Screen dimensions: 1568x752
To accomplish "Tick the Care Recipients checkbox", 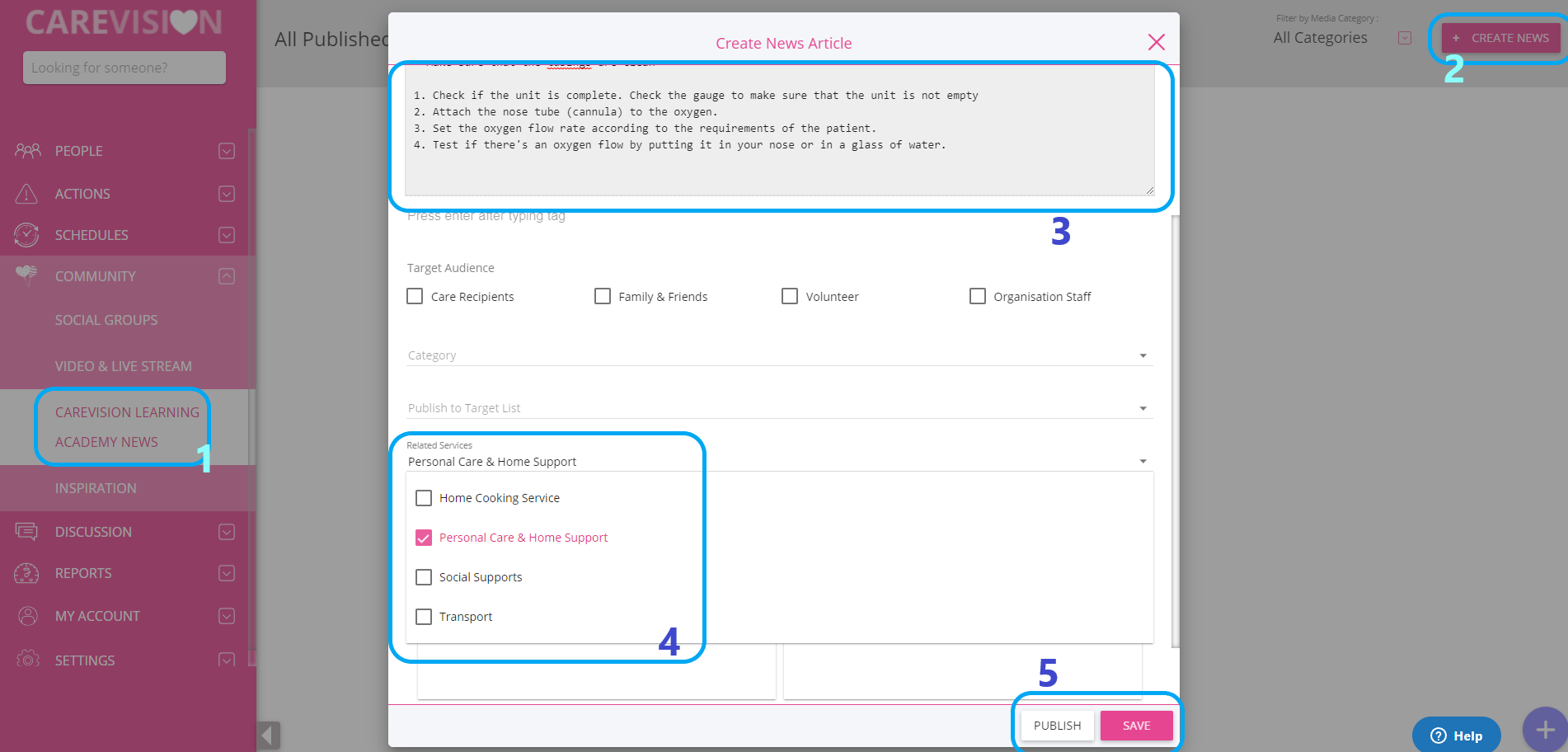I will pos(415,296).
